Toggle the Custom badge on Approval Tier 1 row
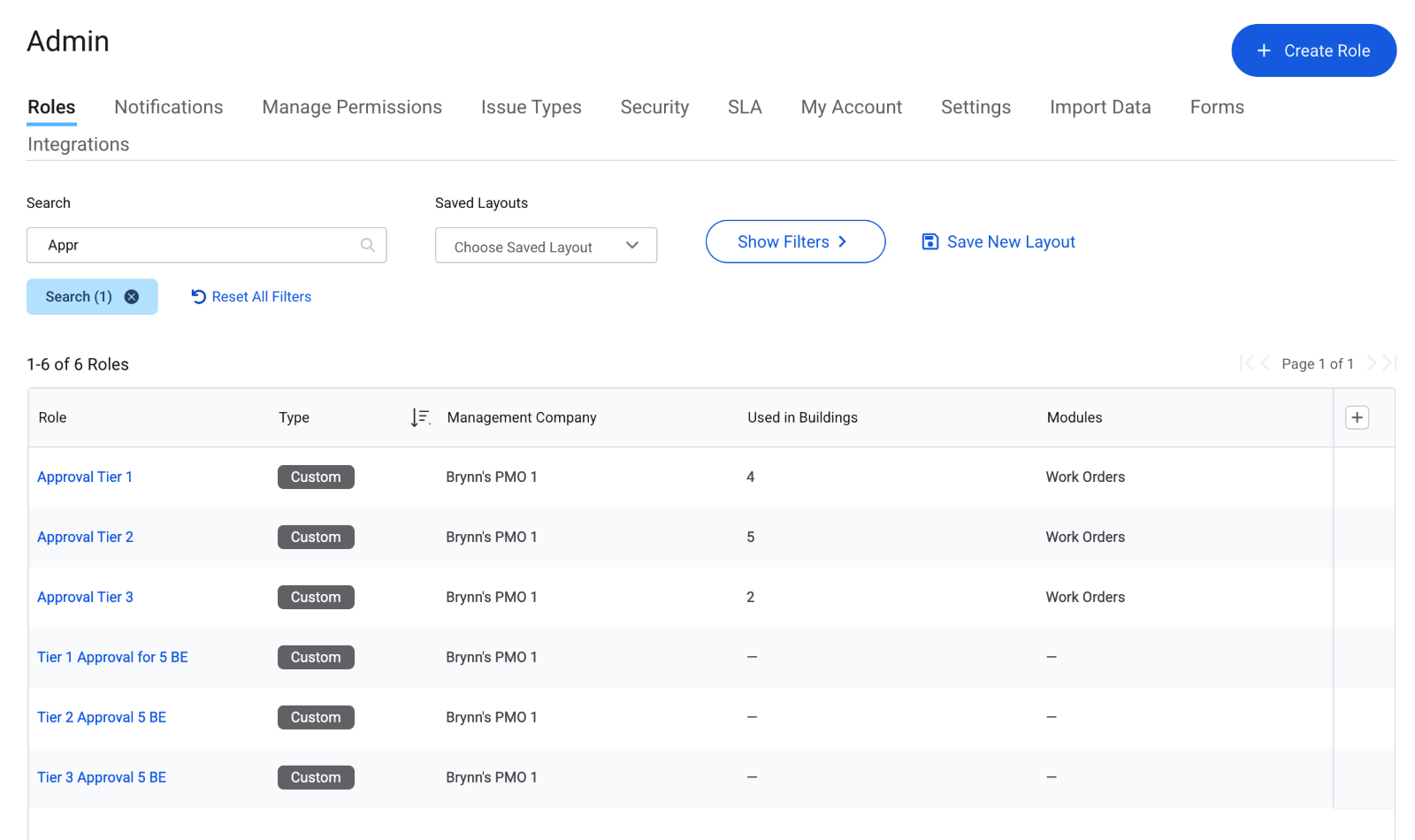This screenshot has width=1415, height=840. (316, 477)
